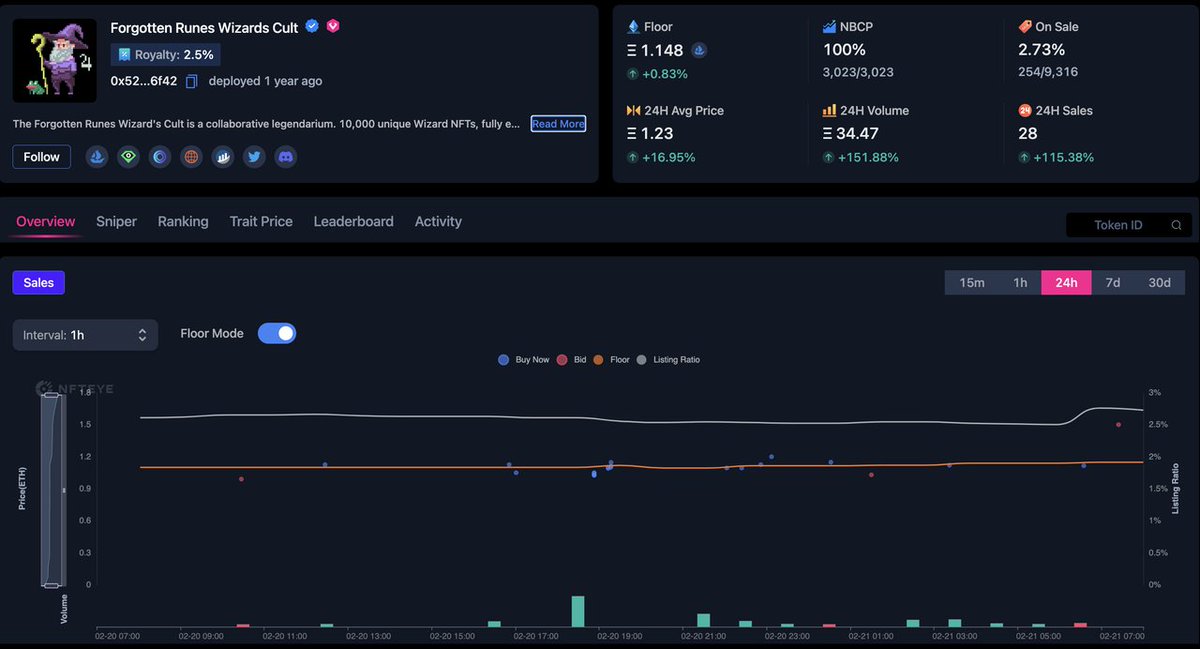Click the volume change +151.88%
Screen dimensions: 1200x649
click(861, 157)
